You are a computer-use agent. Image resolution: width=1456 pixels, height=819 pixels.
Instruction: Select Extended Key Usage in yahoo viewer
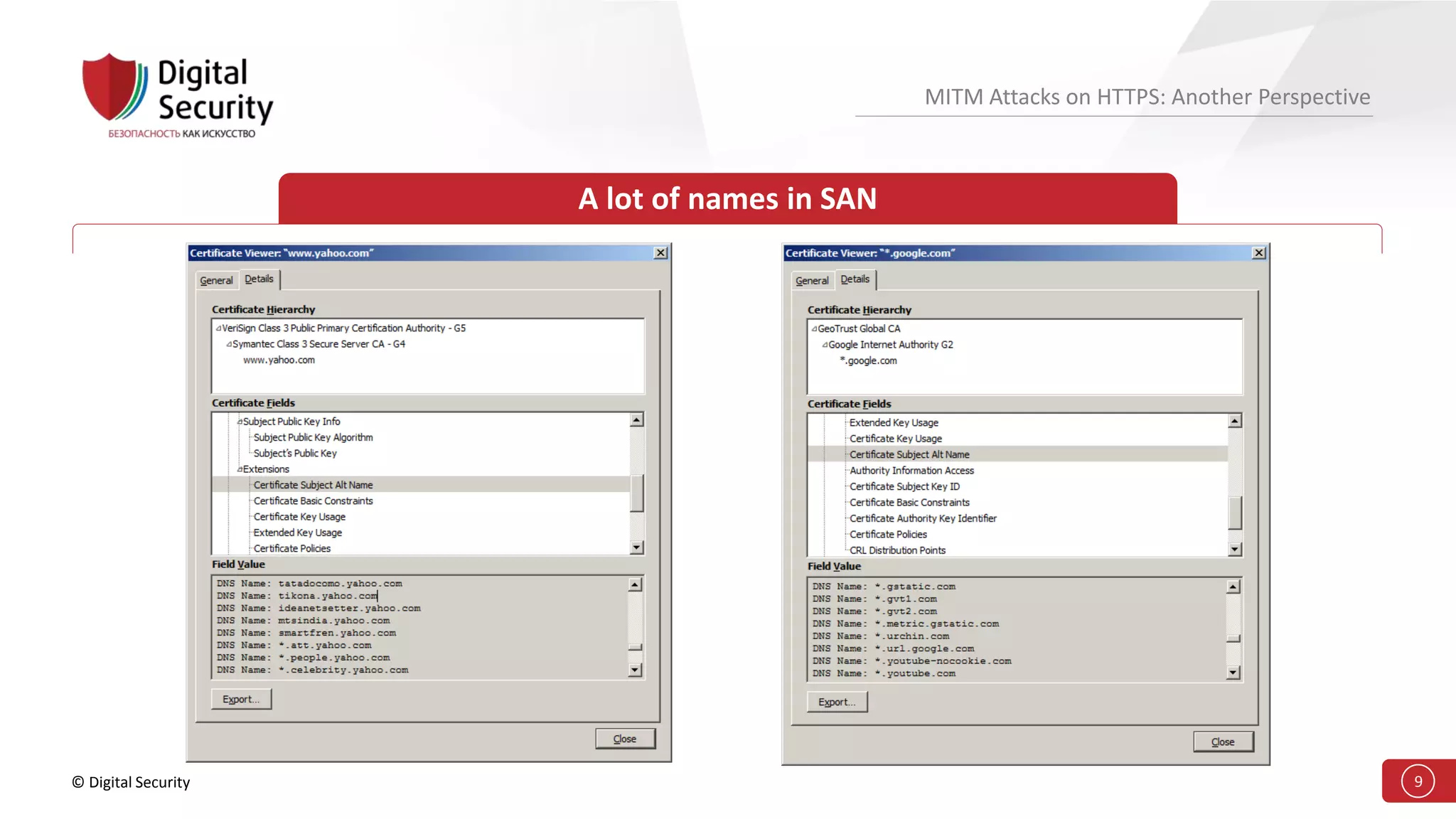[297, 532]
